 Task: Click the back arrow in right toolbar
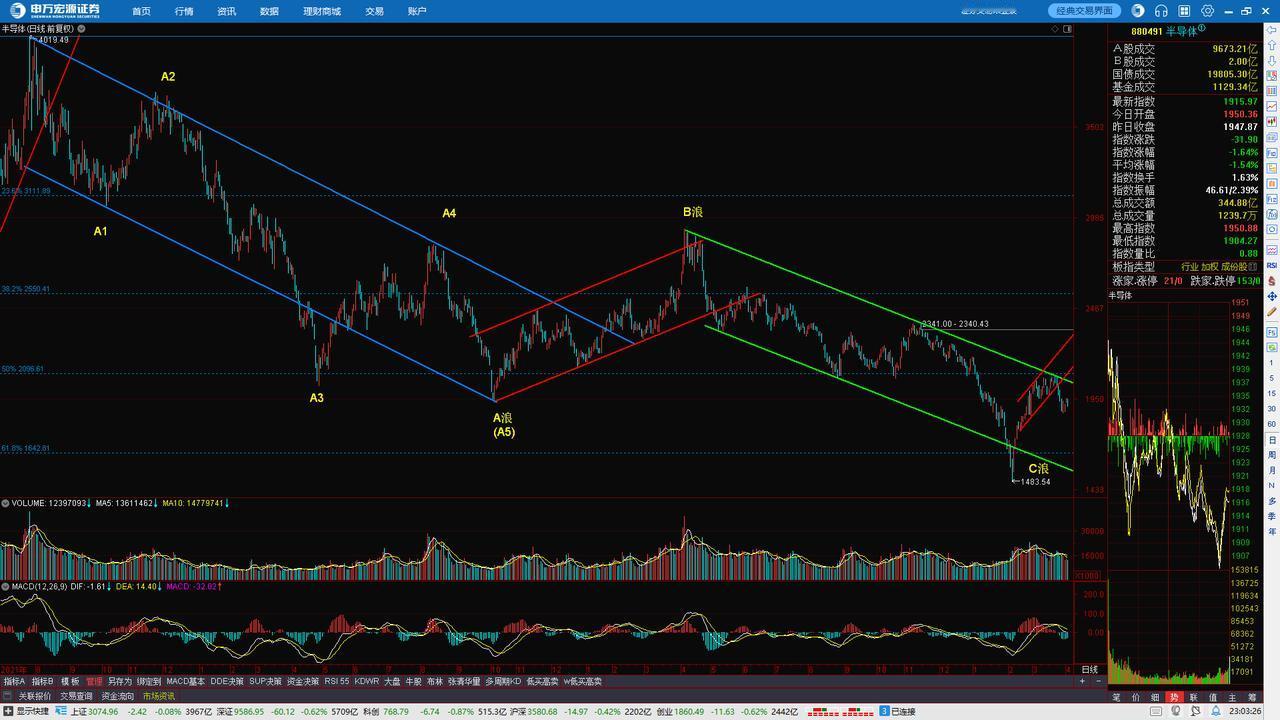click(x=1271, y=30)
